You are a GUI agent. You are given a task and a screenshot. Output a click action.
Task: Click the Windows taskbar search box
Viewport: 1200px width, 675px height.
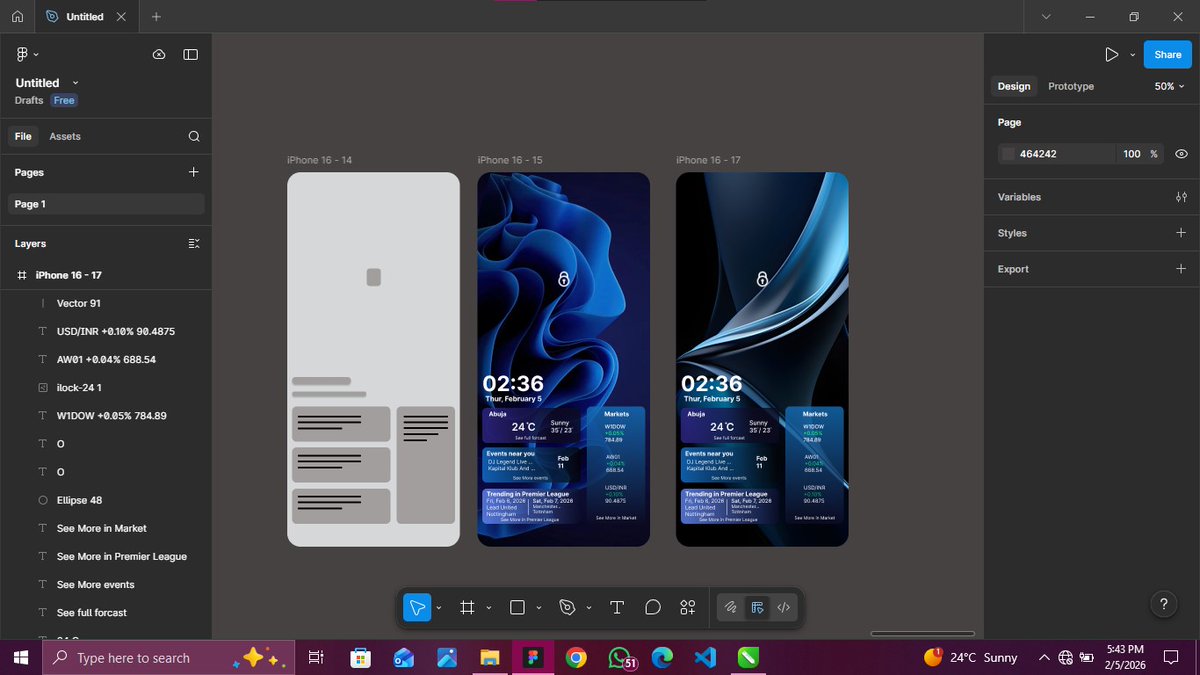pyautogui.click(x=170, y=657)
